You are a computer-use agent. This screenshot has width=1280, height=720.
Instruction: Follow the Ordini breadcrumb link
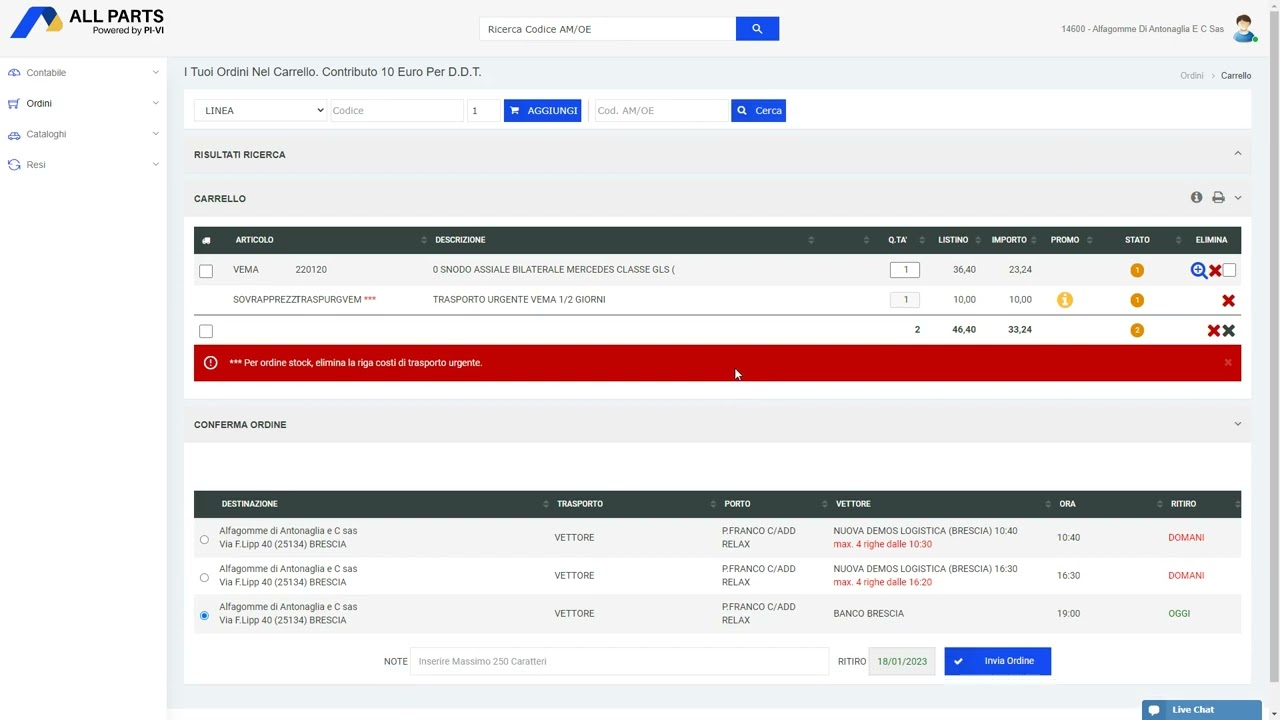[x=1191, y=76]
